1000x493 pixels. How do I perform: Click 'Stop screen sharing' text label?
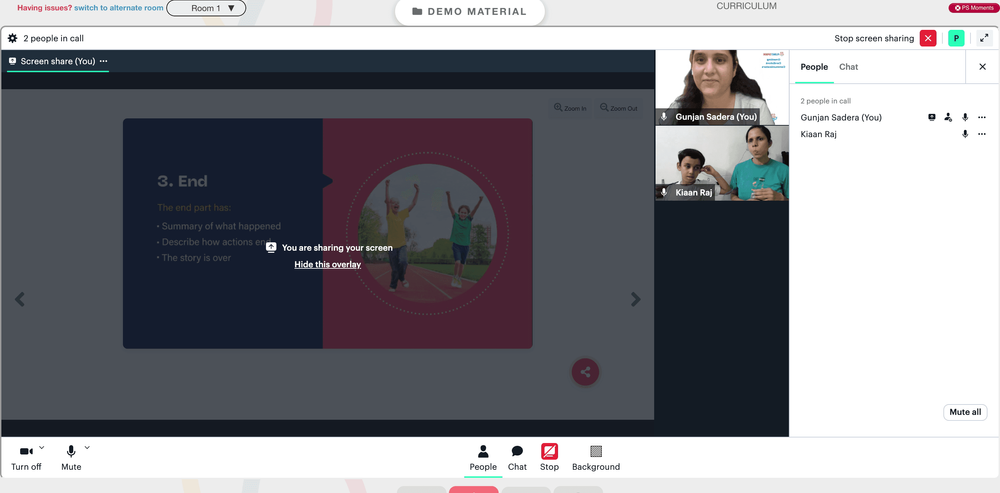874,38
